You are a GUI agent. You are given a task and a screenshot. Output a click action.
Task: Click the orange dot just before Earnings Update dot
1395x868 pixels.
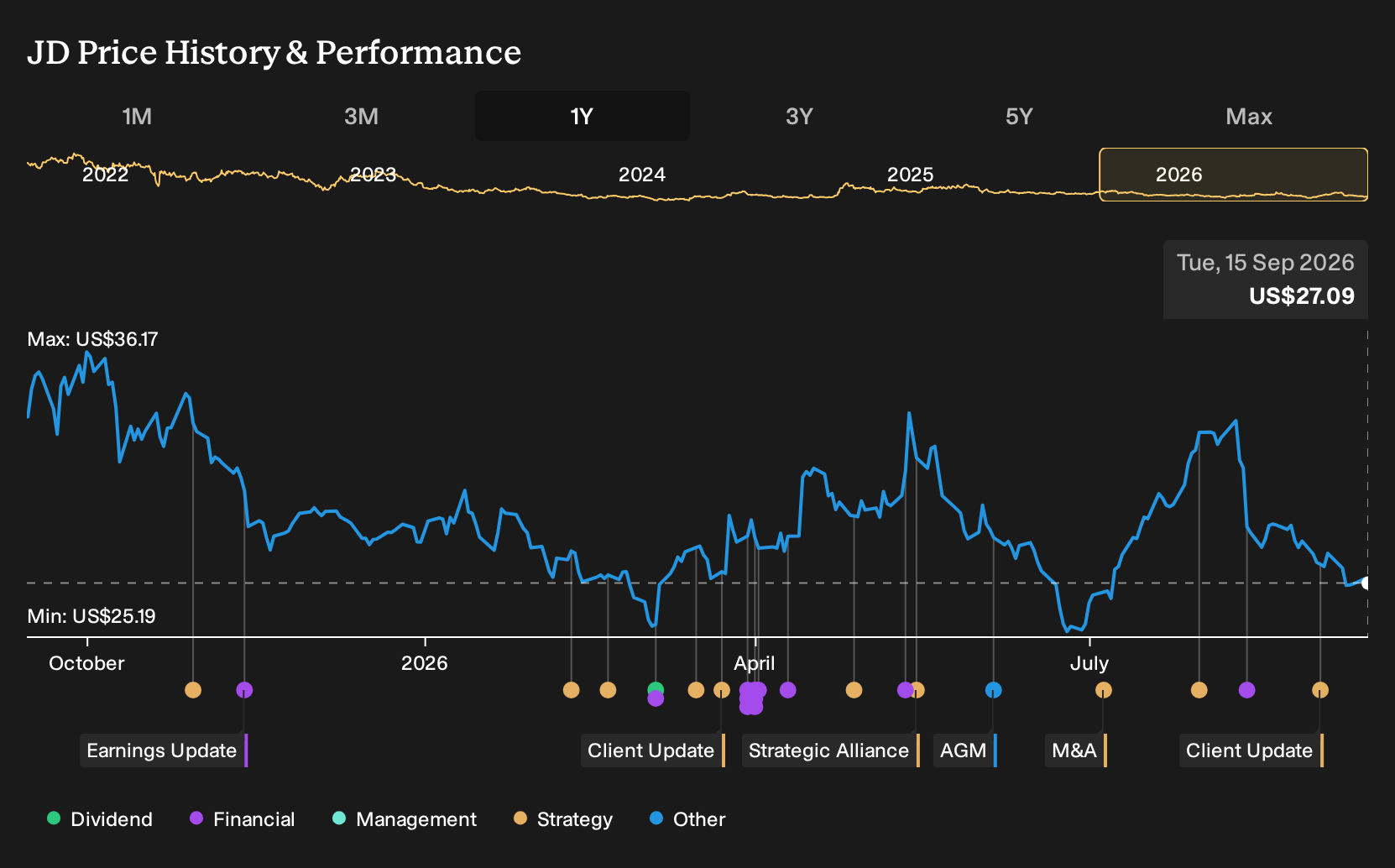click(x=193, y=690)
